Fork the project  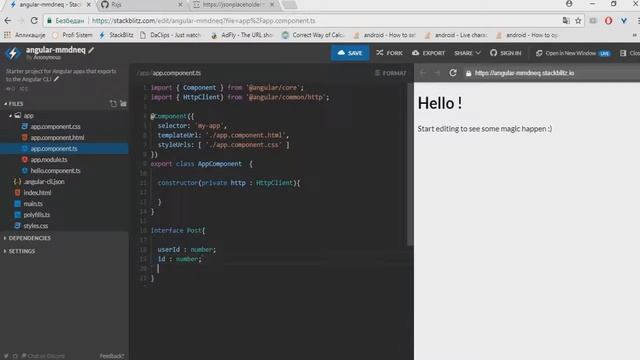coord(389,53)
